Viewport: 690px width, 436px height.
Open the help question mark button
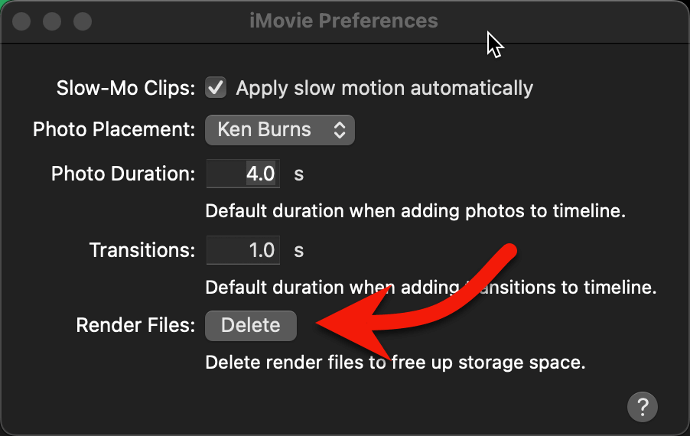(x=642, y=407)
